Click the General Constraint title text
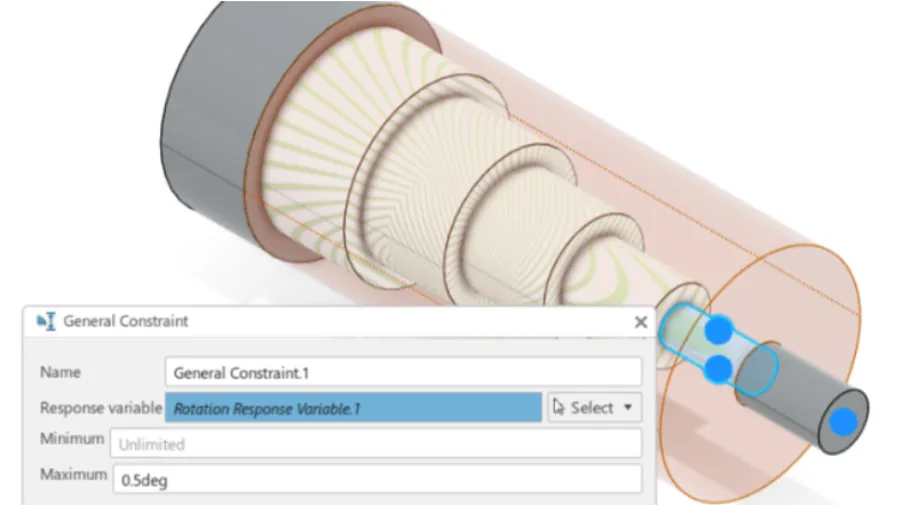904x506 pixels. pos(126,321)
